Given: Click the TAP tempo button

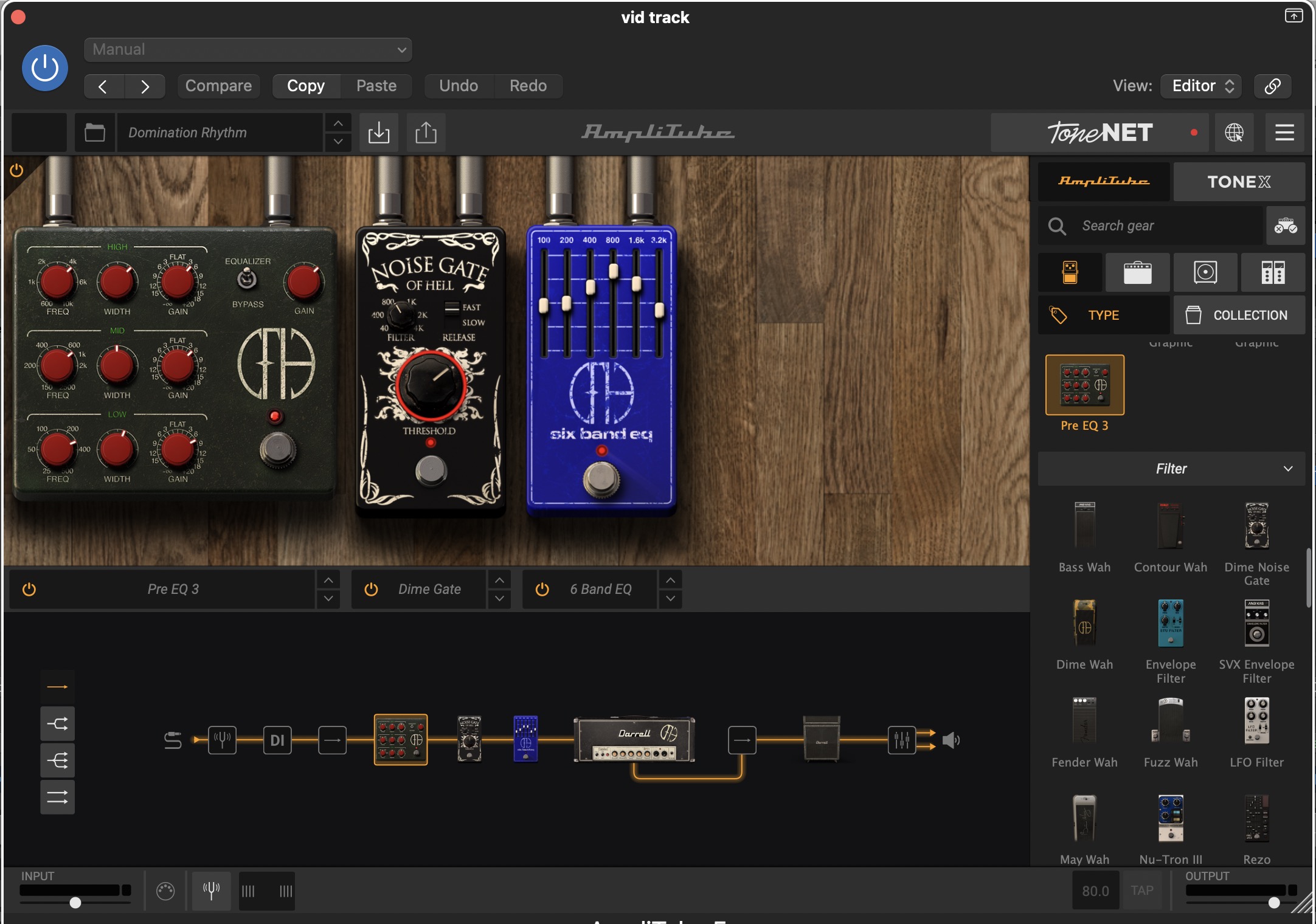Looking at the screenshot, I should (x=1141, y=891).
